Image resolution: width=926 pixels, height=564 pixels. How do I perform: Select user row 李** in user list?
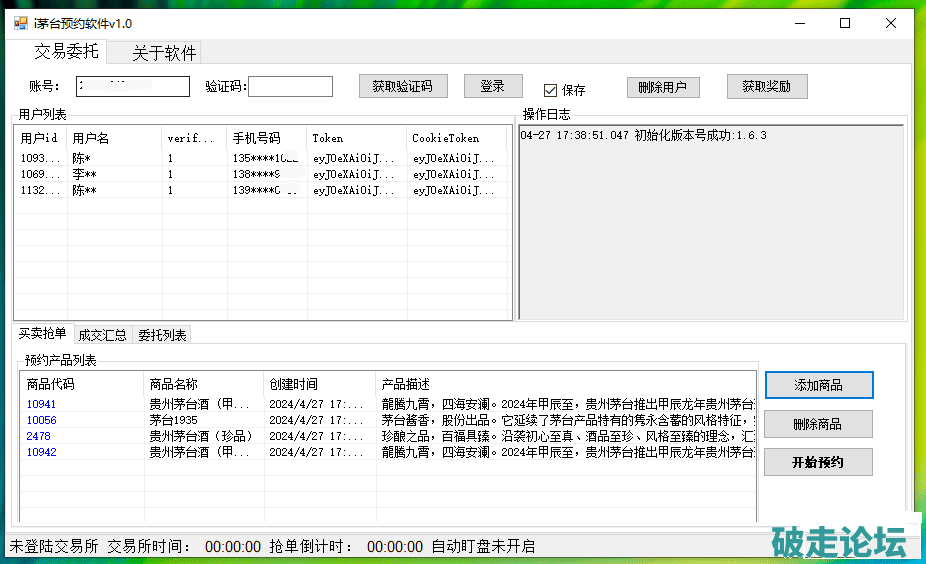[84, 174]
